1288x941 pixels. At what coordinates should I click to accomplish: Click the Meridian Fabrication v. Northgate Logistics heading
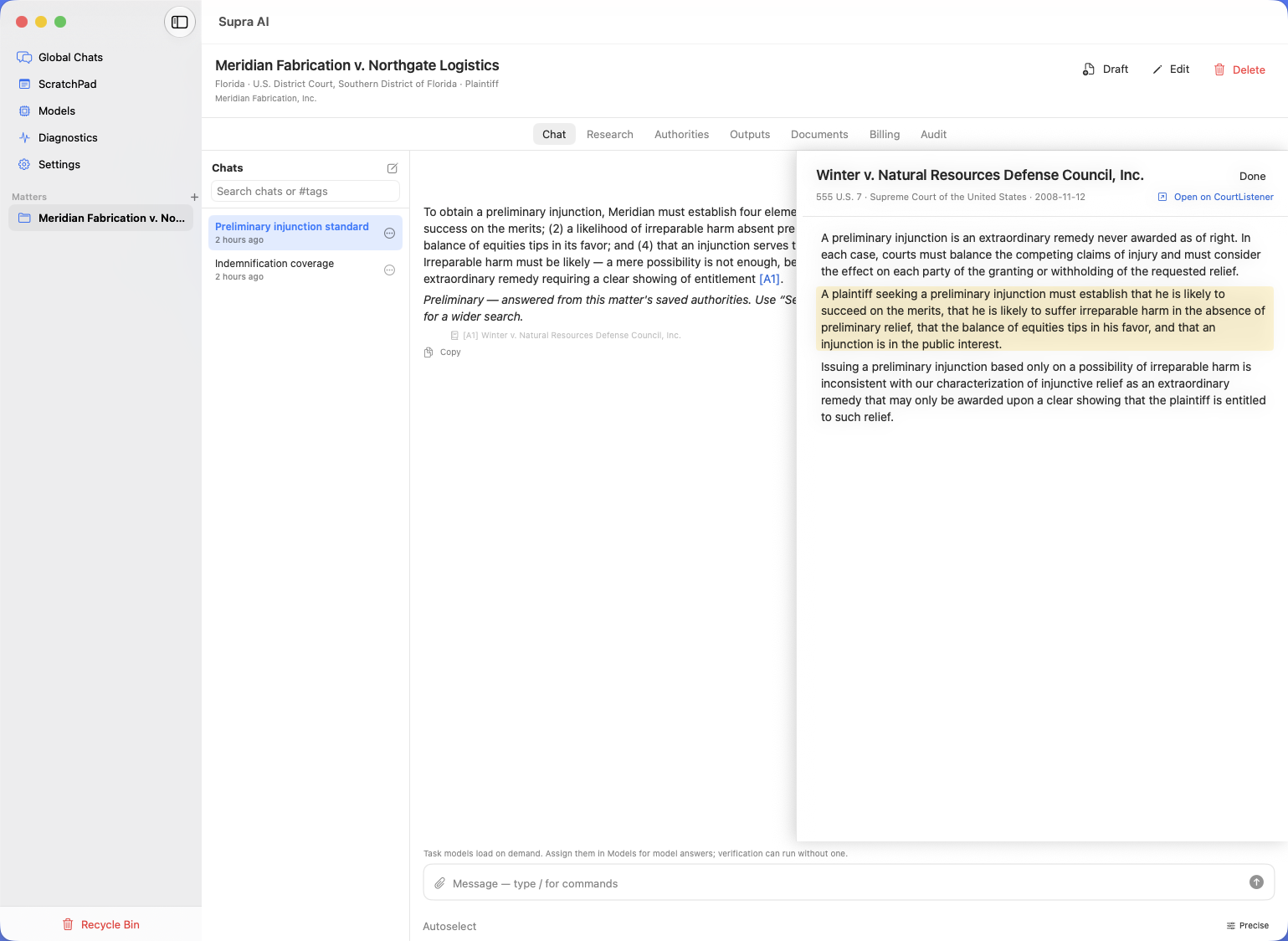point(357,65)
